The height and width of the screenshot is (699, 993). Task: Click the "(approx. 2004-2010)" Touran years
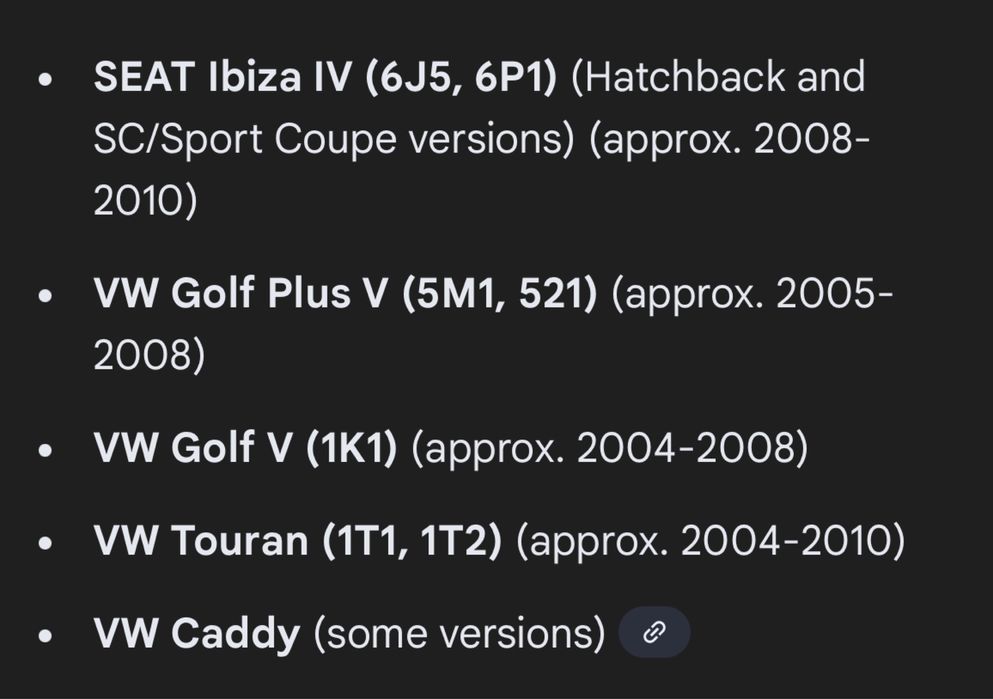710,541
